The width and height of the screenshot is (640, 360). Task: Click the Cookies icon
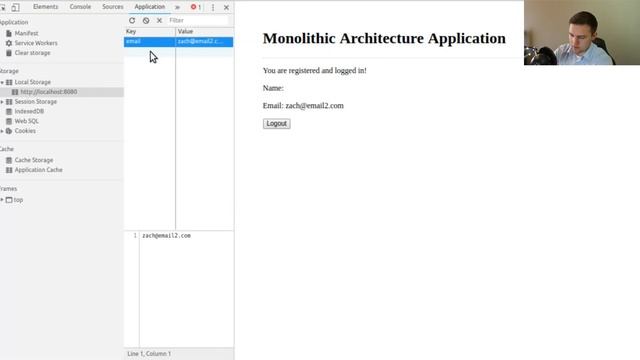[x=9, y=131]
